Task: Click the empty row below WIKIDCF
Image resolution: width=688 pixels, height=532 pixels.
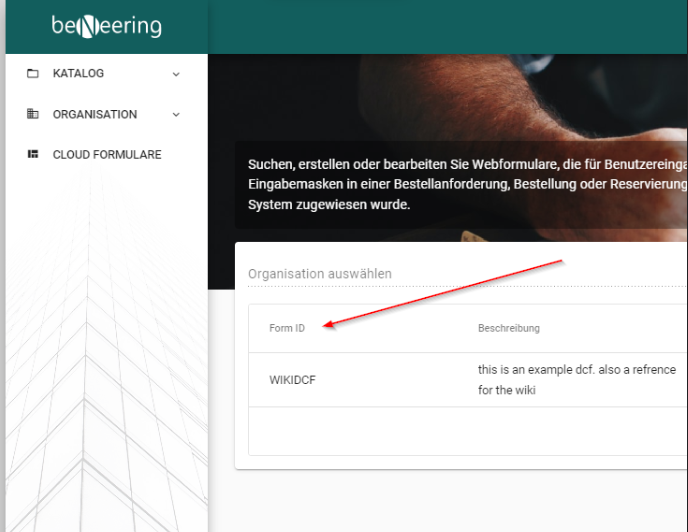Action: 460,430
